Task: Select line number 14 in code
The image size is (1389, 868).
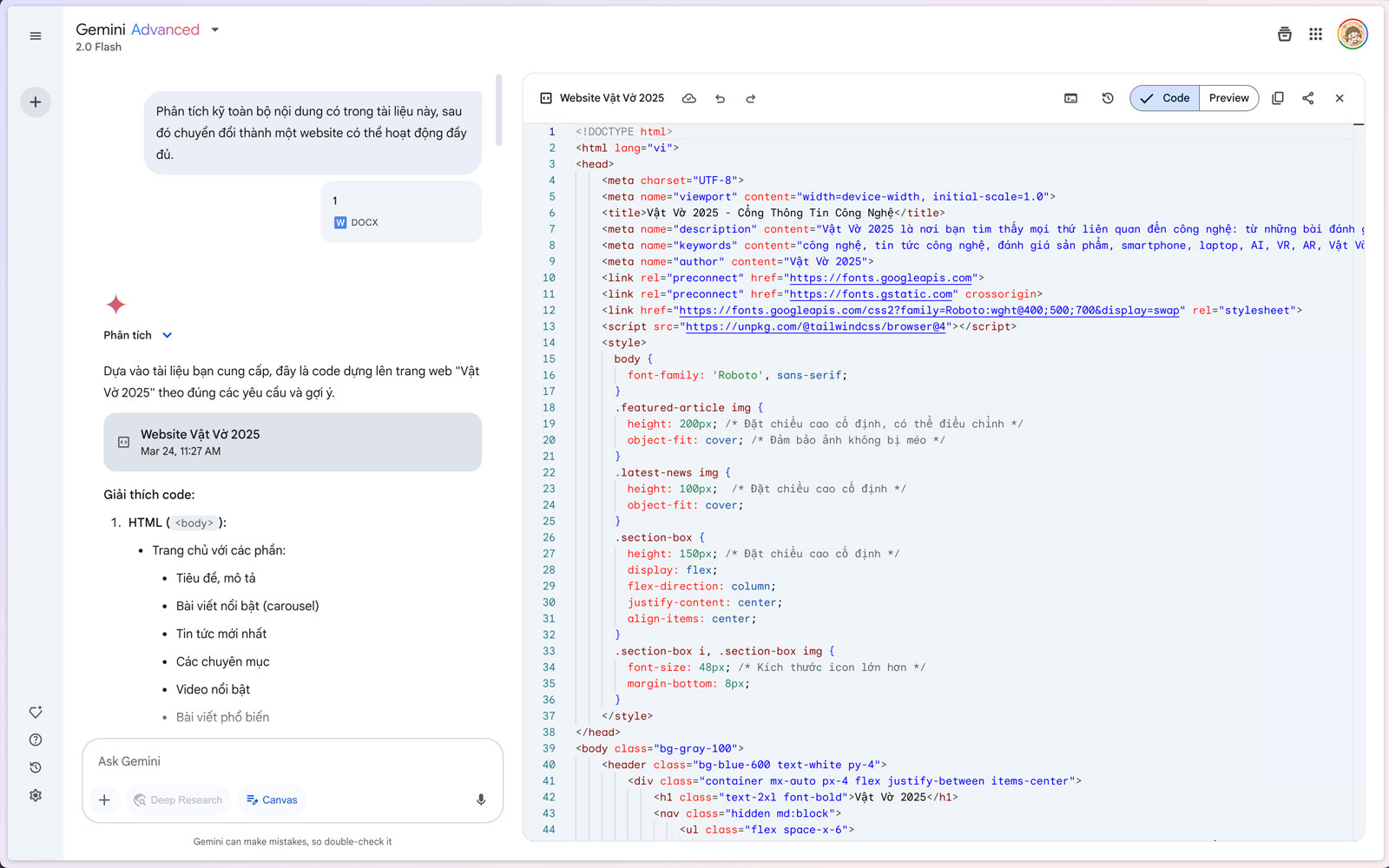Action: (x=549, y=343)
